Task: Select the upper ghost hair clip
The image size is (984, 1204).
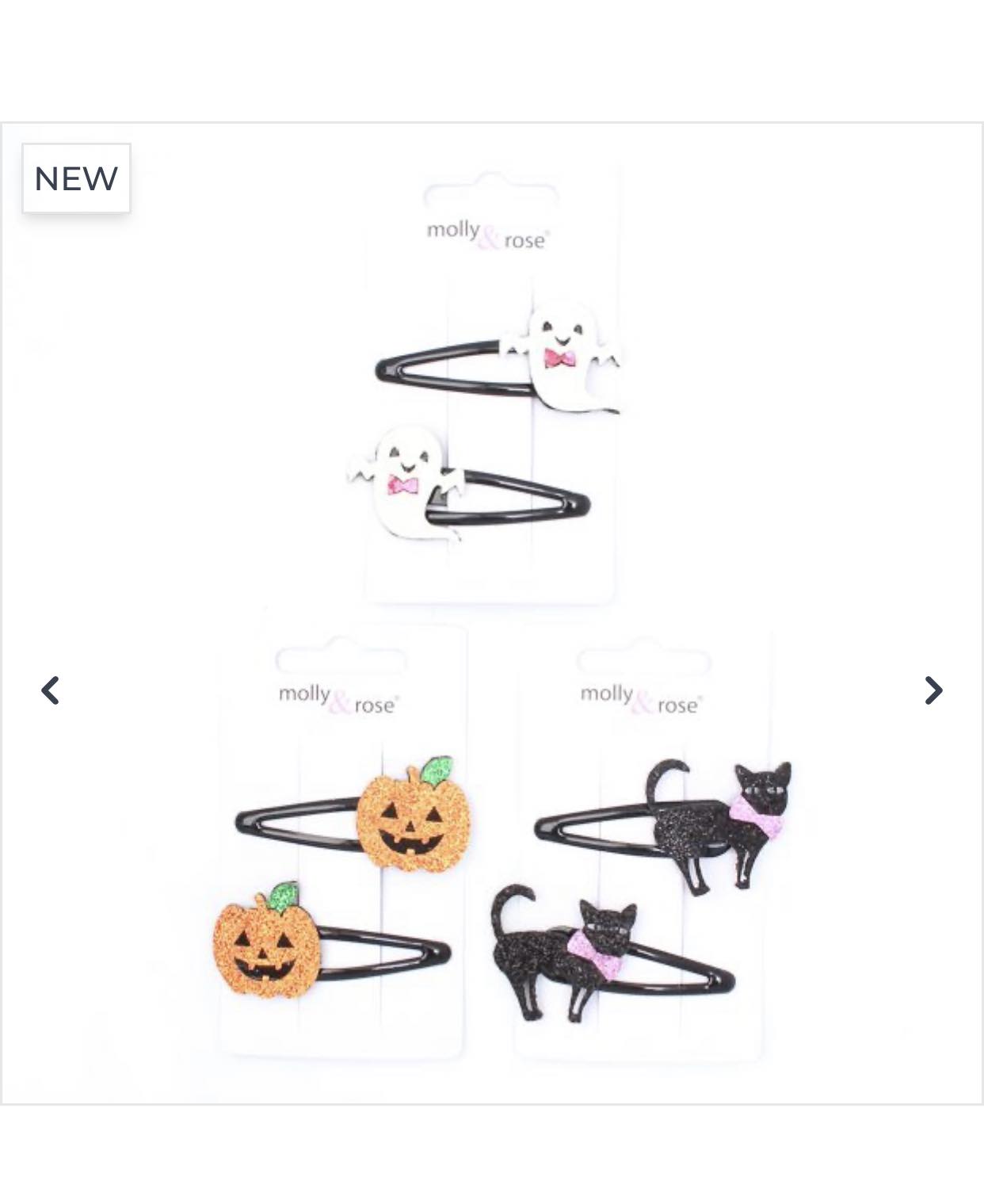Action: click(499, 361)
